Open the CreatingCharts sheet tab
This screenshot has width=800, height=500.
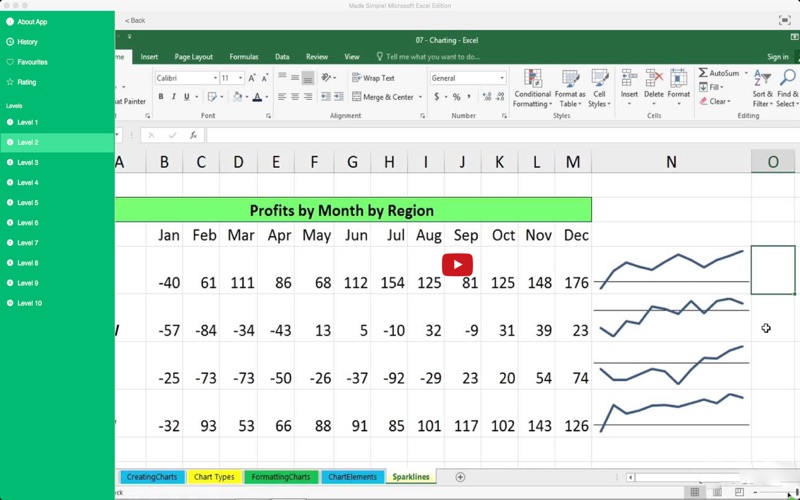152,477
